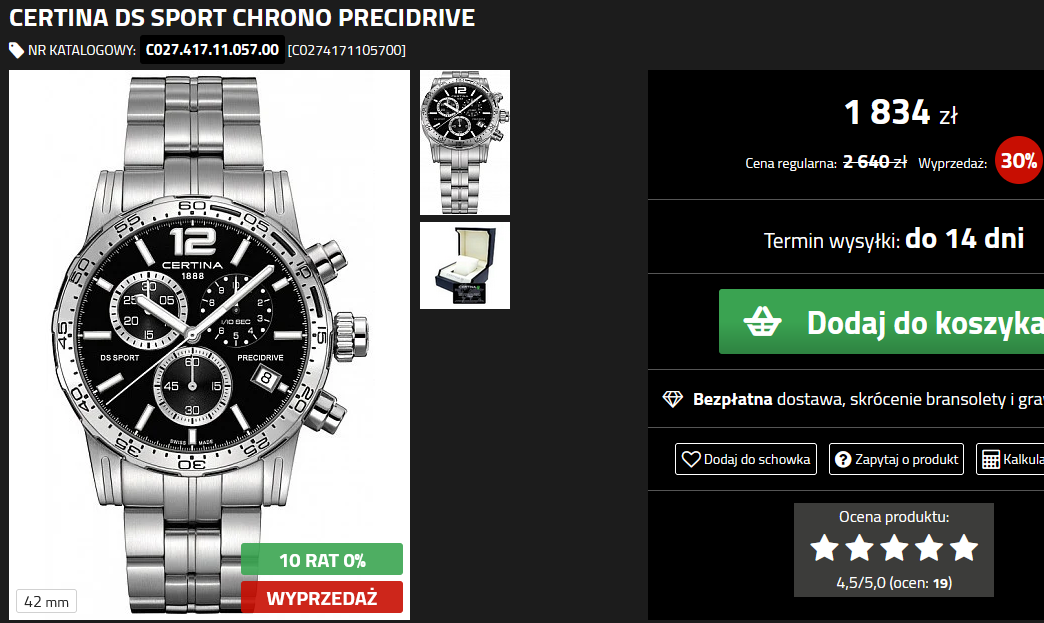Add the watch to cart with Dodaj do koszyka
1044x623 pixels.
click(882, 321)
